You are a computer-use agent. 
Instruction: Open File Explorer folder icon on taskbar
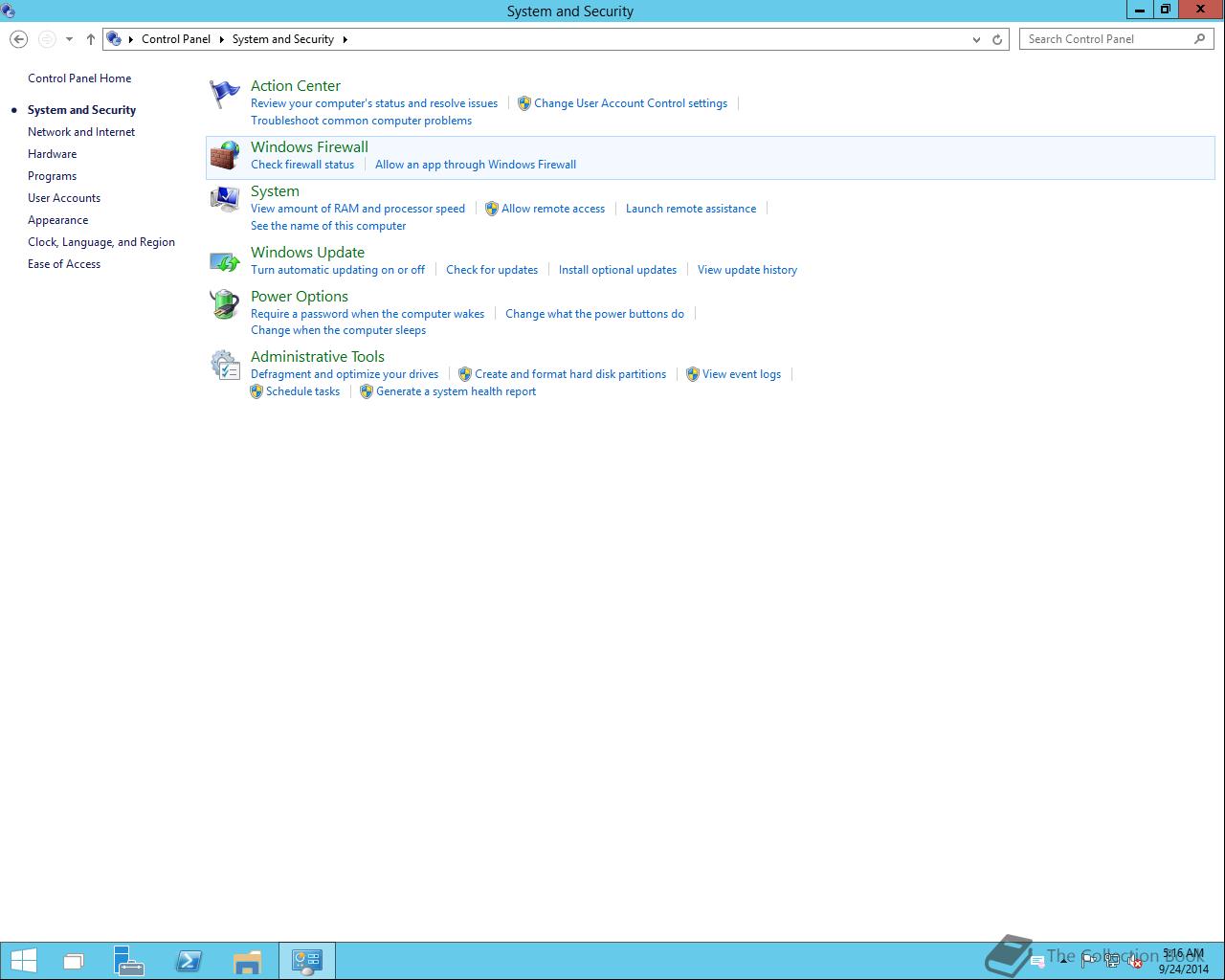click(x=247, y=961)
